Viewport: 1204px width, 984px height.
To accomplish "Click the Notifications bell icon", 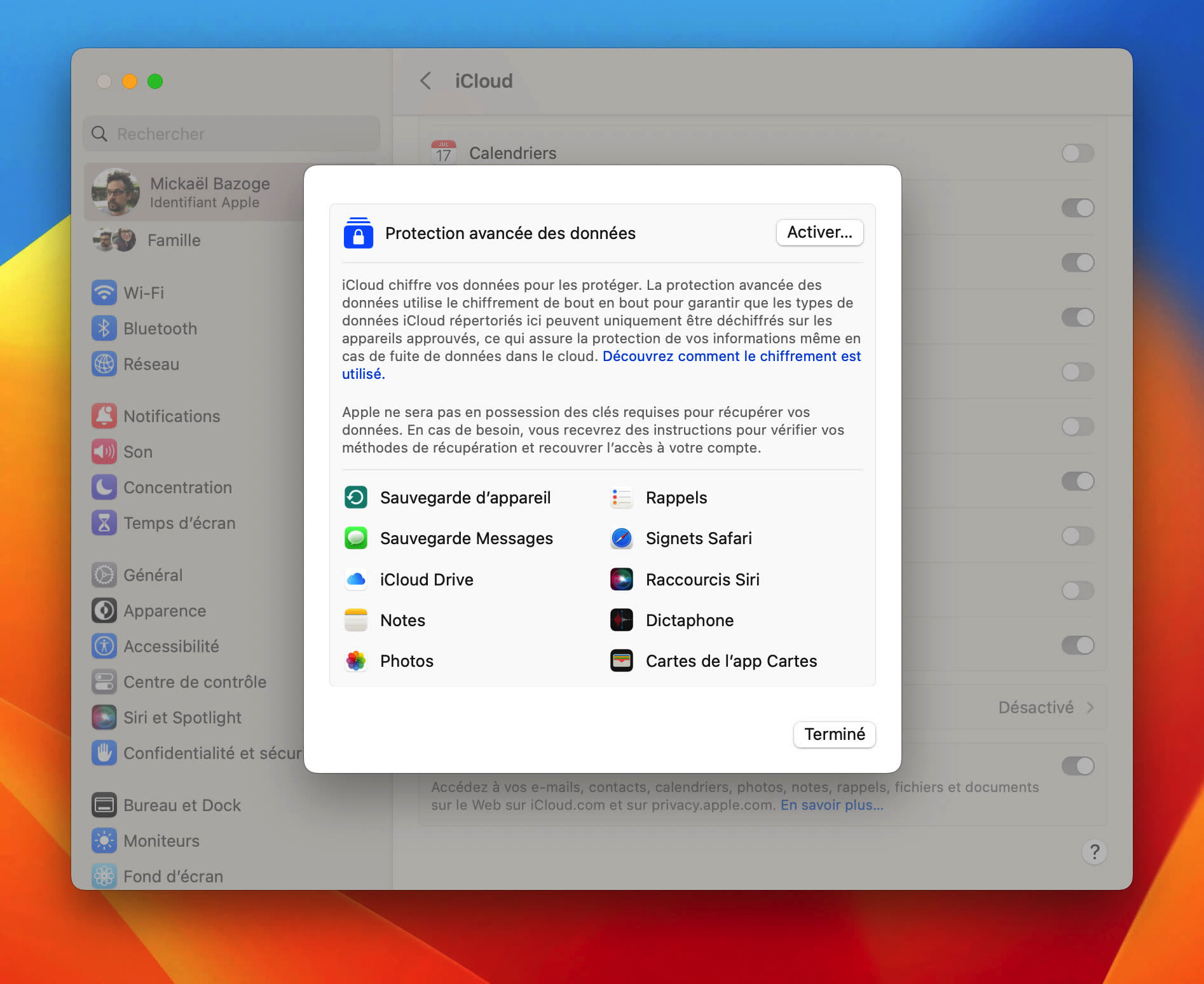I will click(x=104, y=416).
